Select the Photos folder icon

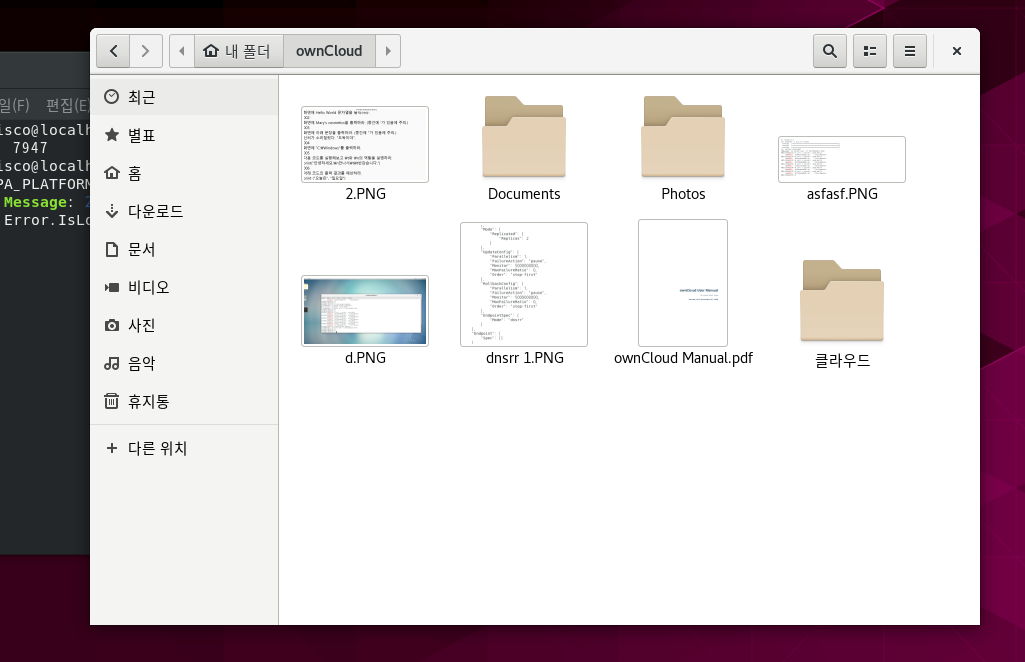point(683,137)
